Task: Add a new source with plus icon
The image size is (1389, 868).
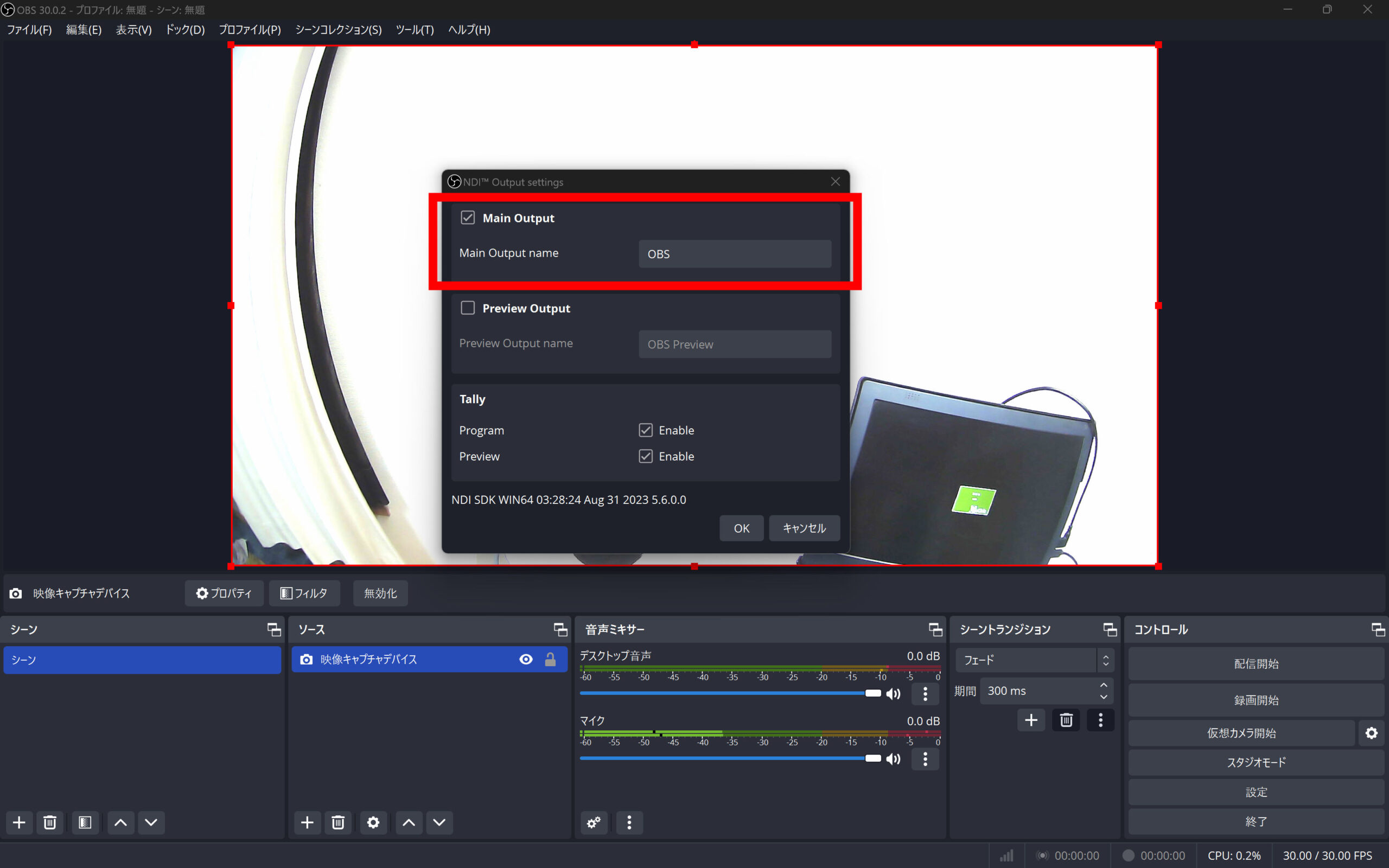Action: pos(307,822)
